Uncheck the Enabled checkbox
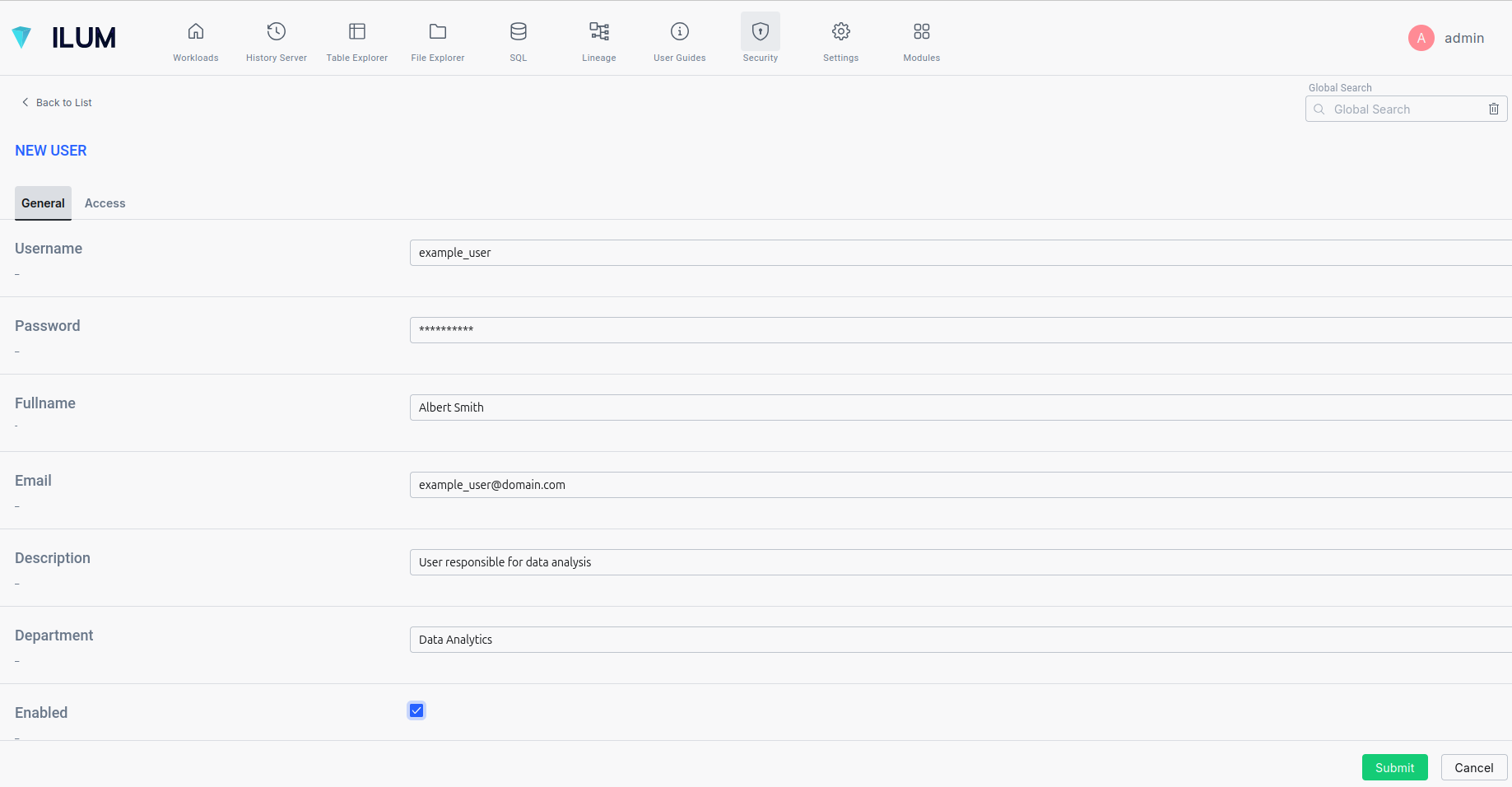This screenshot has width=1512, height=787. click(416, 710)
